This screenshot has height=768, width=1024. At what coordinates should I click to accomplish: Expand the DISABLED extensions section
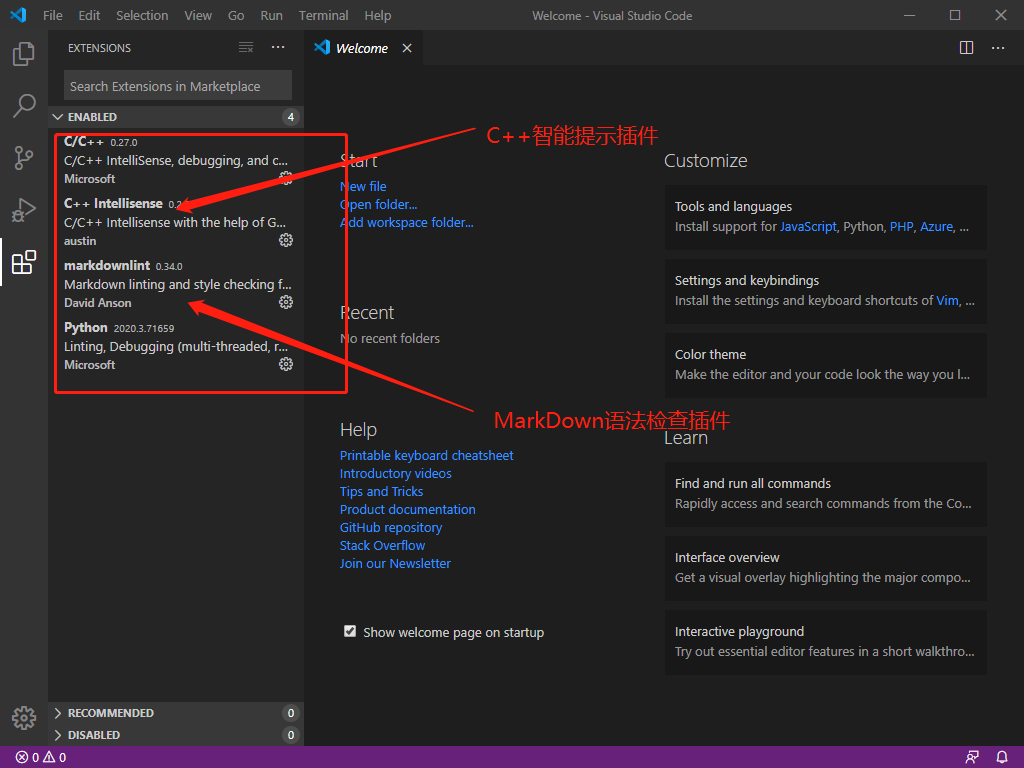(x=176, y=735)
